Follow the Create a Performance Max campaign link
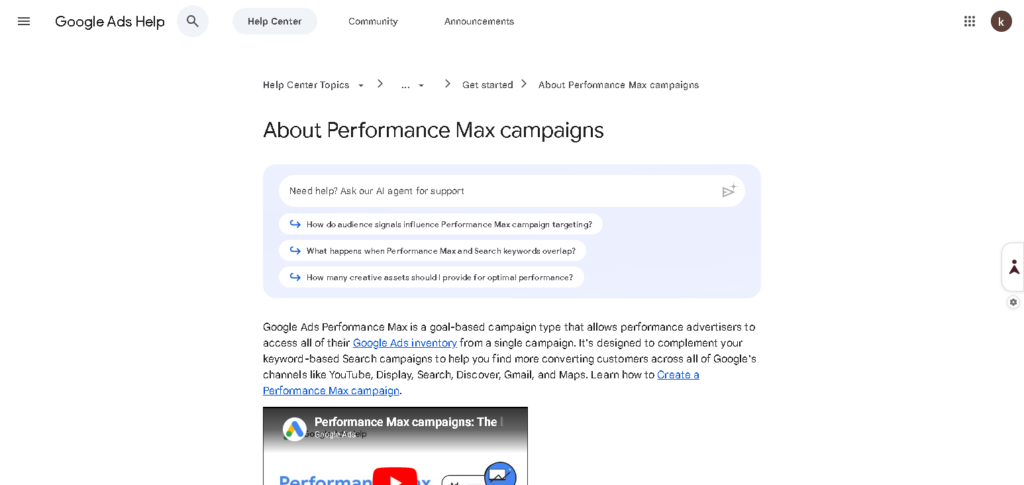This screenshot has width=1024, height=485. [x=481, y=383]
